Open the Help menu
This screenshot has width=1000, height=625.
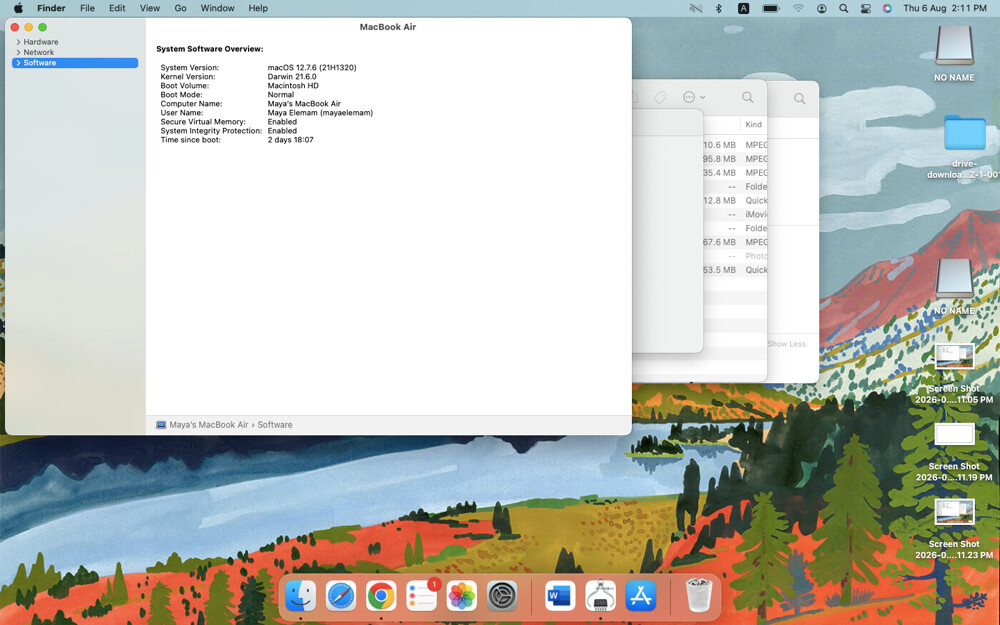[x=258, y=8]
